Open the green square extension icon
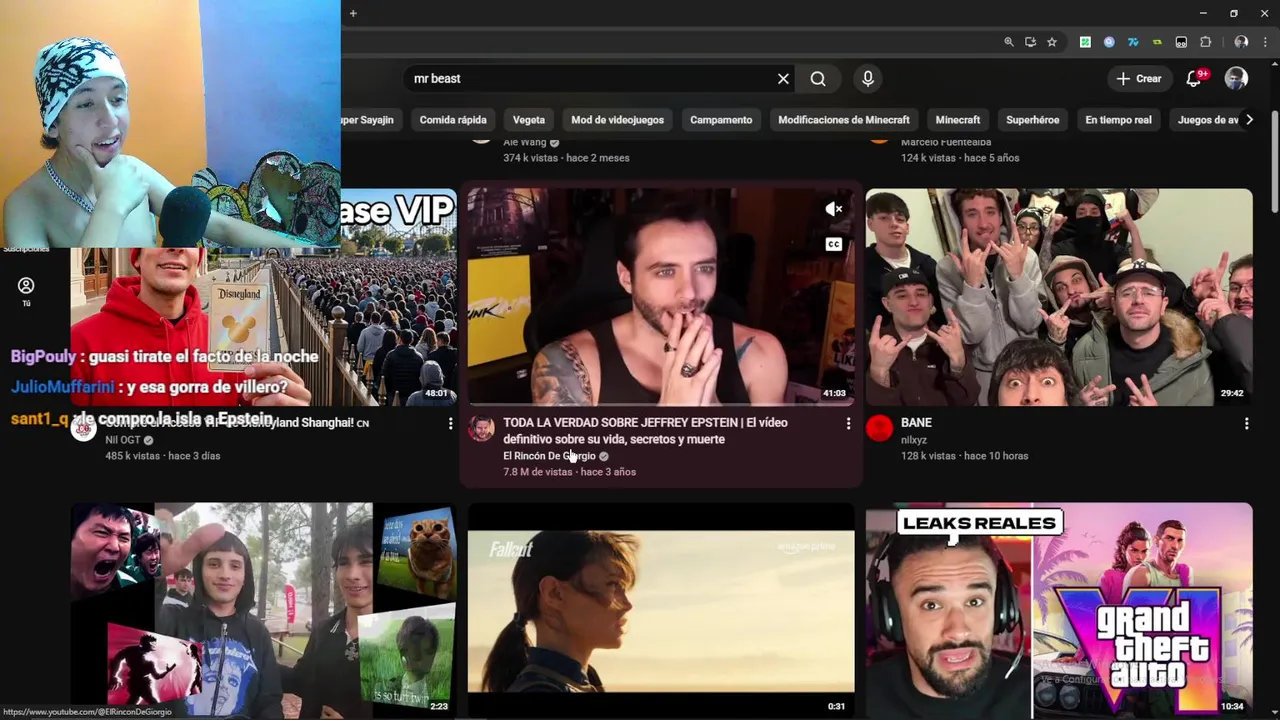The image size is (1280, 720). pos(1085,42)
